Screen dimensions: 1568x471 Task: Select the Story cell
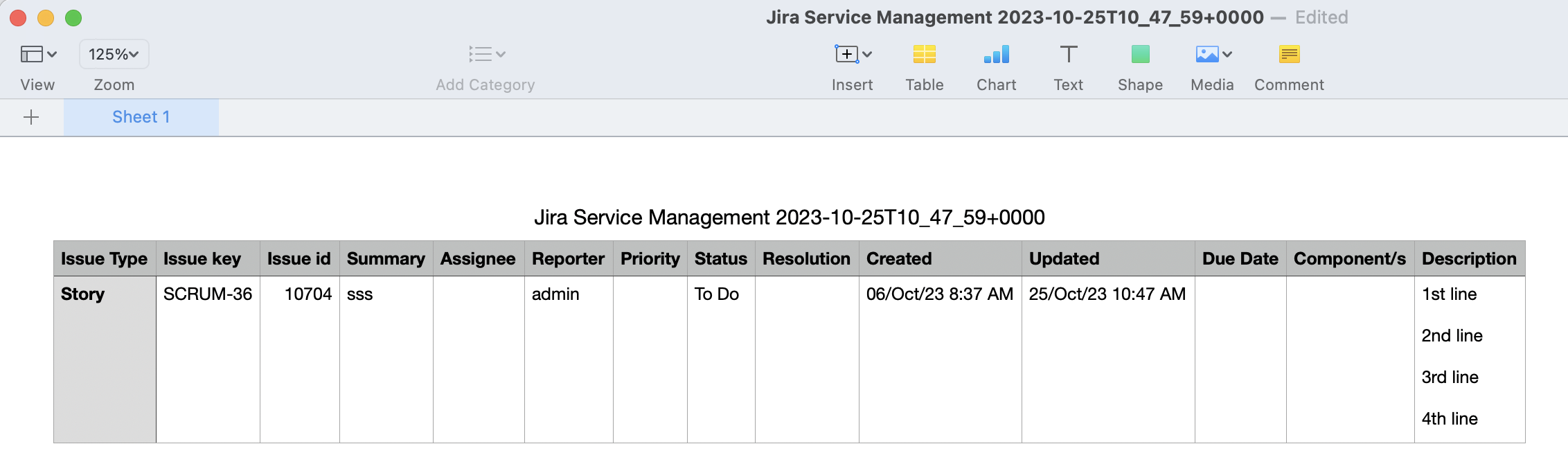105,359
